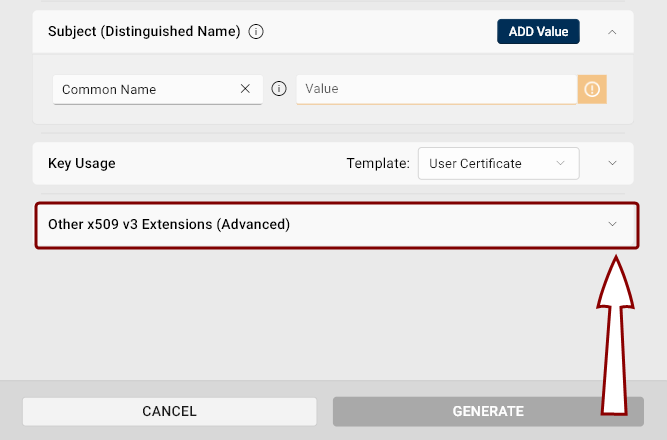Screen dimensions: 667x440
Task: Click the arrow inside Template combo box
Action: [x=560, y=163]
